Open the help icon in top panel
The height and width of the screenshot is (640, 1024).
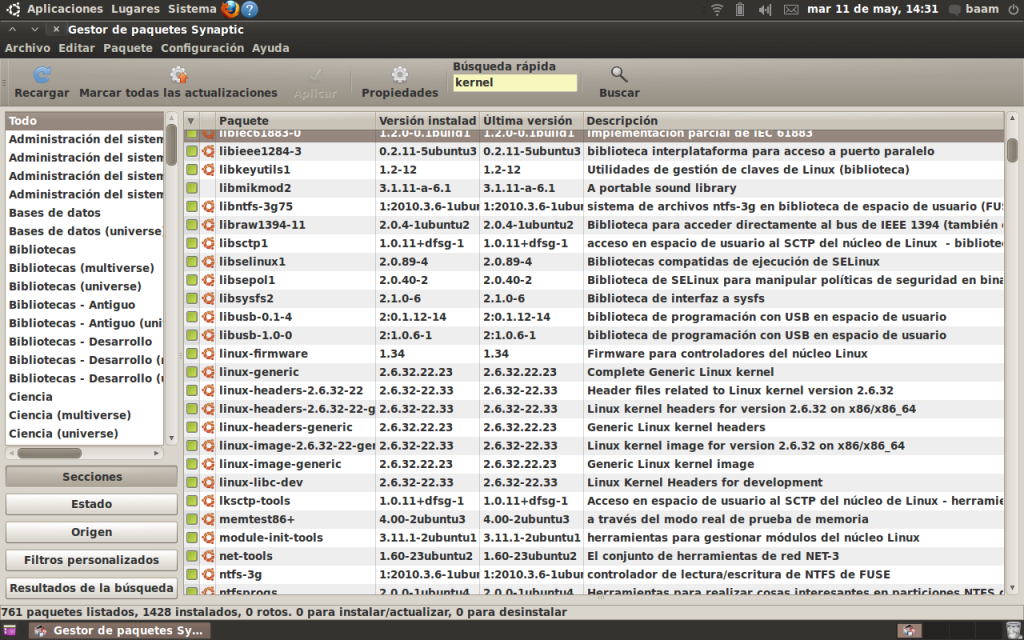click(249, 9)
